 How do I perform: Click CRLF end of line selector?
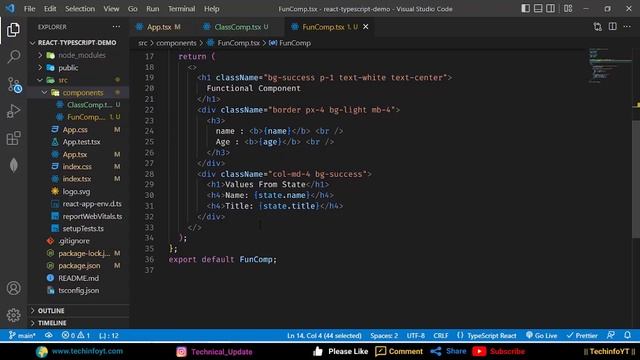(x=440, y=336)
